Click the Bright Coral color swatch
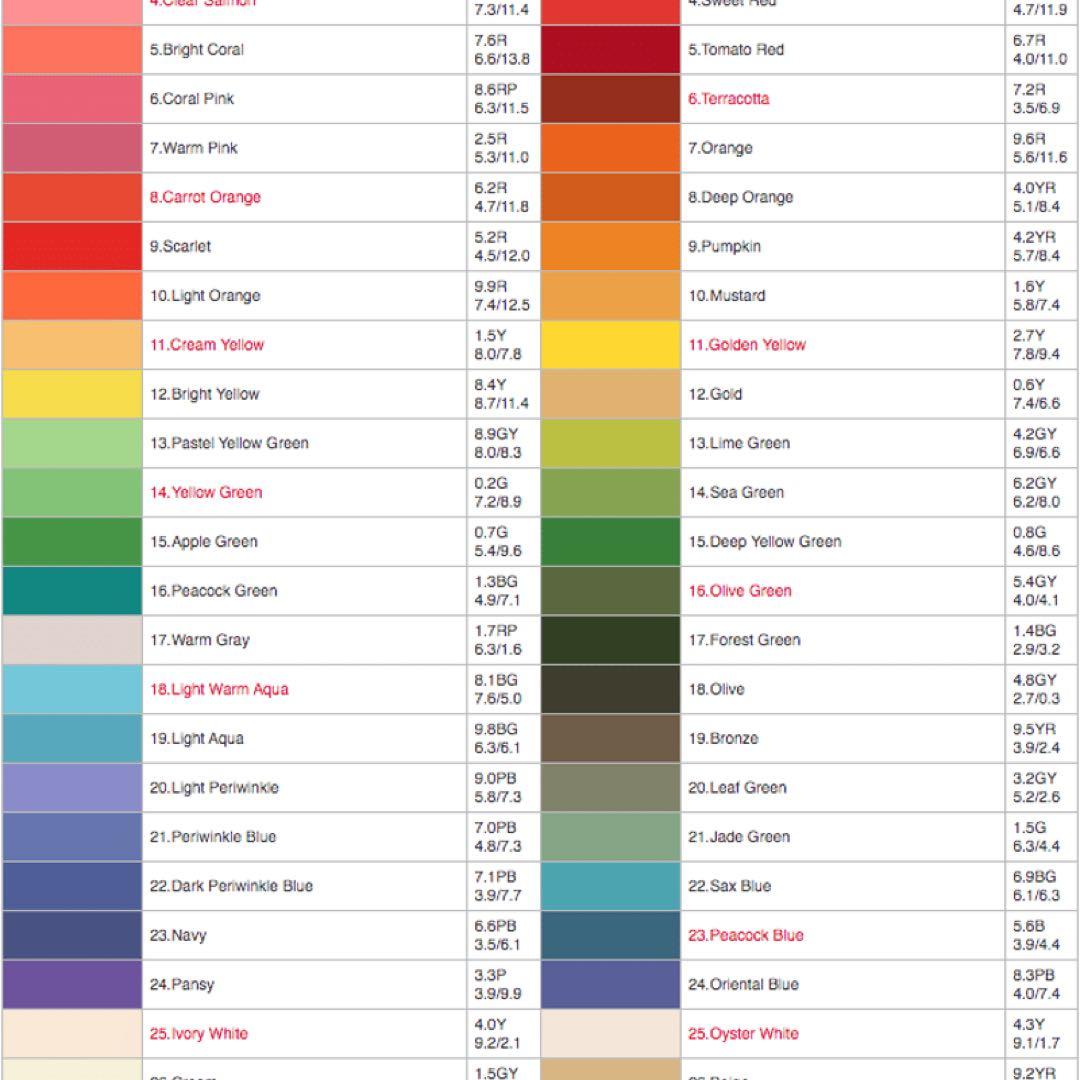1080x1080 pixels. tap(72, 50)
